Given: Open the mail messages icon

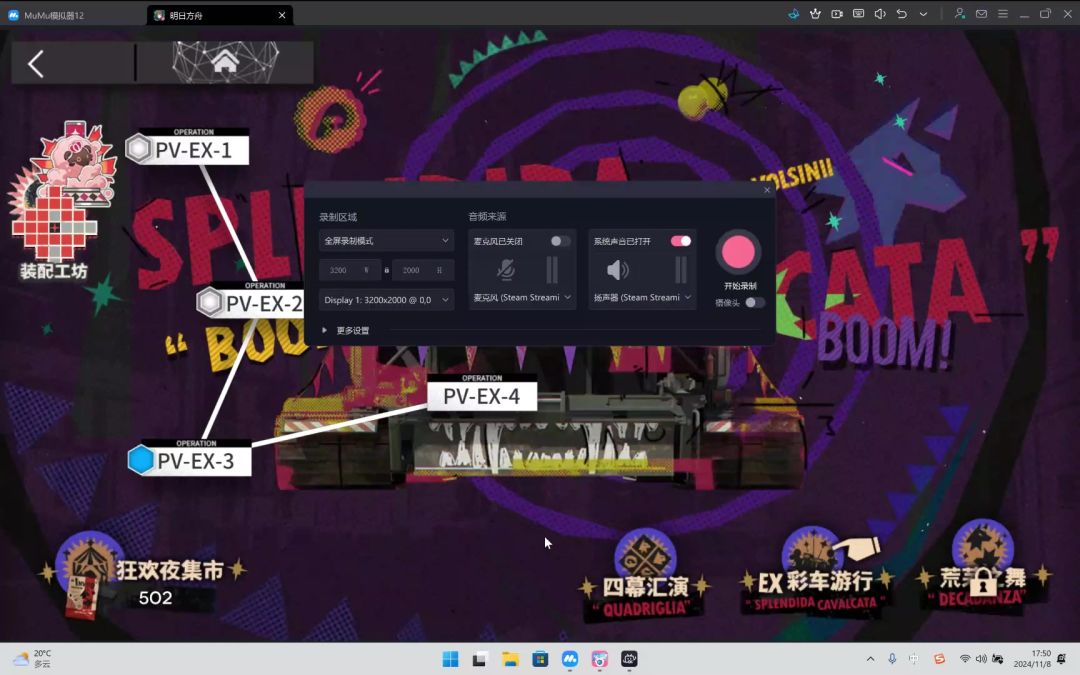Looking at the screenshot, I should tap(982, 14).
